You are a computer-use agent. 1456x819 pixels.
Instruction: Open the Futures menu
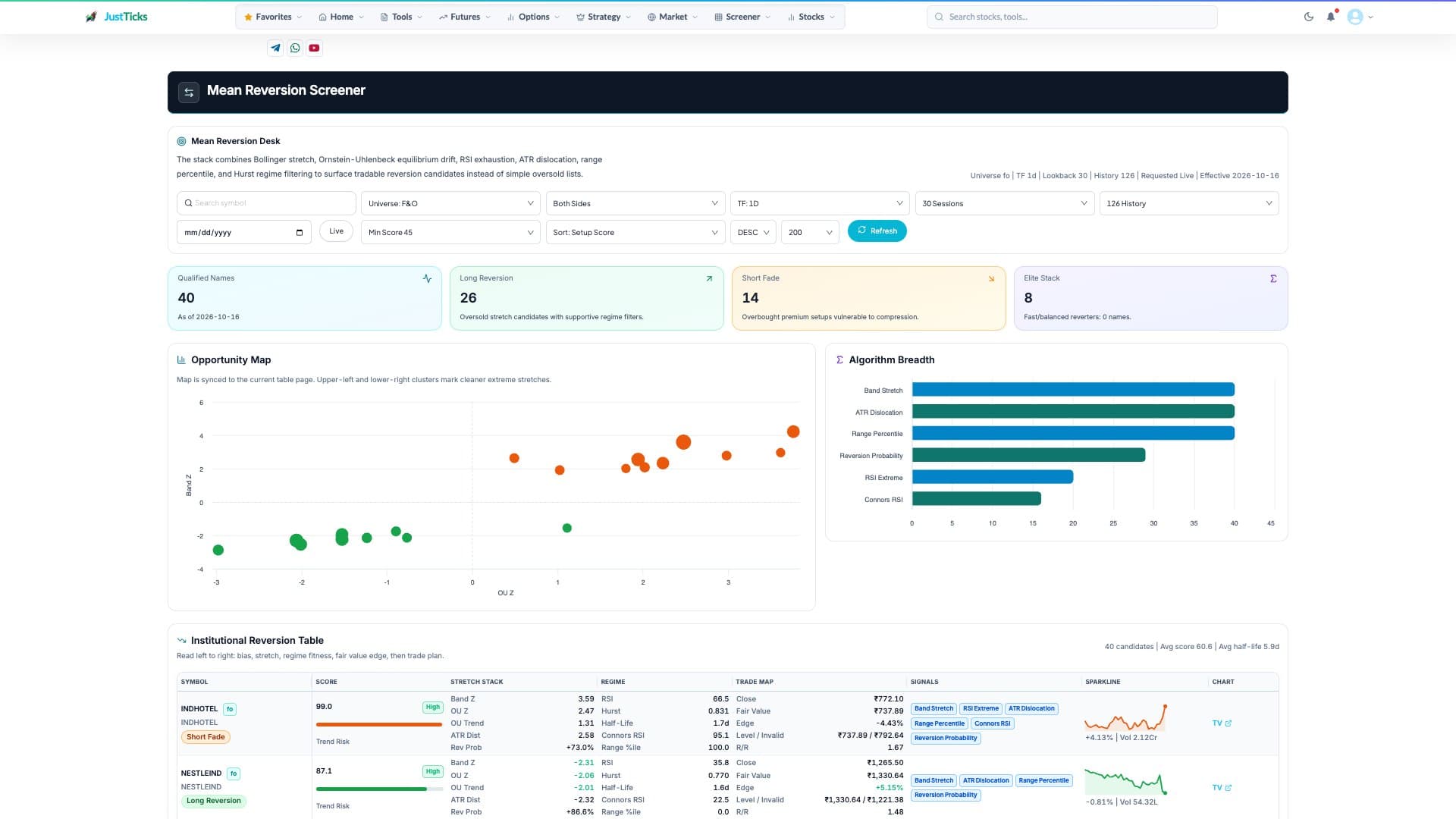[465, 17]
